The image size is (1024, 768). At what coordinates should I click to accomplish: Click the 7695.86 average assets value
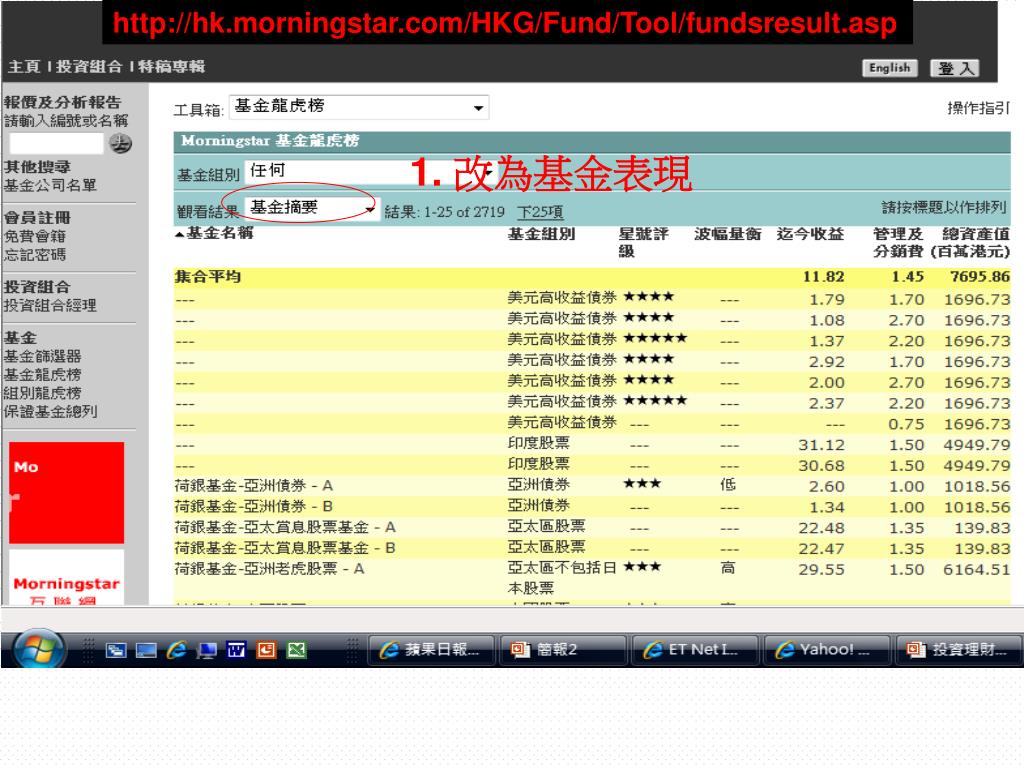(x=980, y=277)
